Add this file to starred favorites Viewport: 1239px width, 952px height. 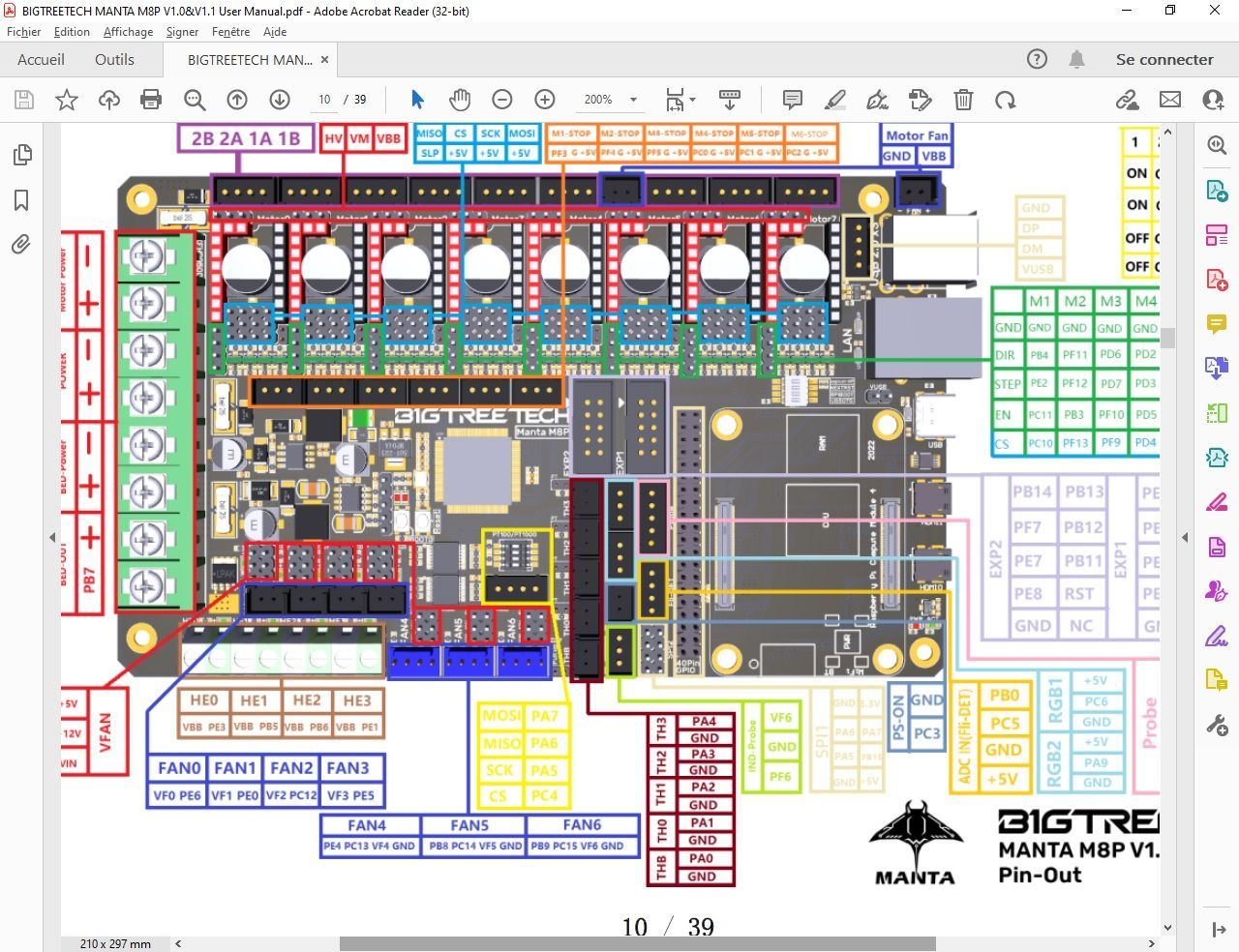pyautogui.click(x=67, y=100)
